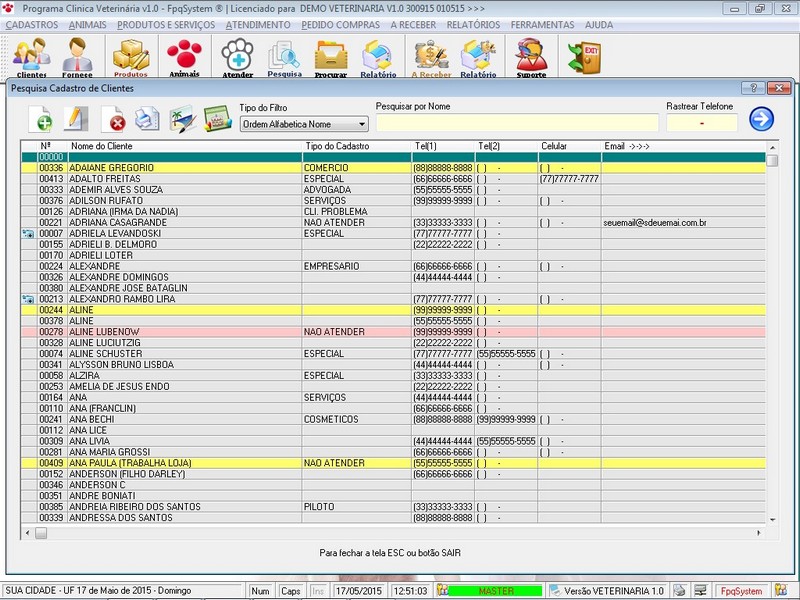800x600 pixels.
Task: Open the CADASTROS menu
Action: coord(32,25)
